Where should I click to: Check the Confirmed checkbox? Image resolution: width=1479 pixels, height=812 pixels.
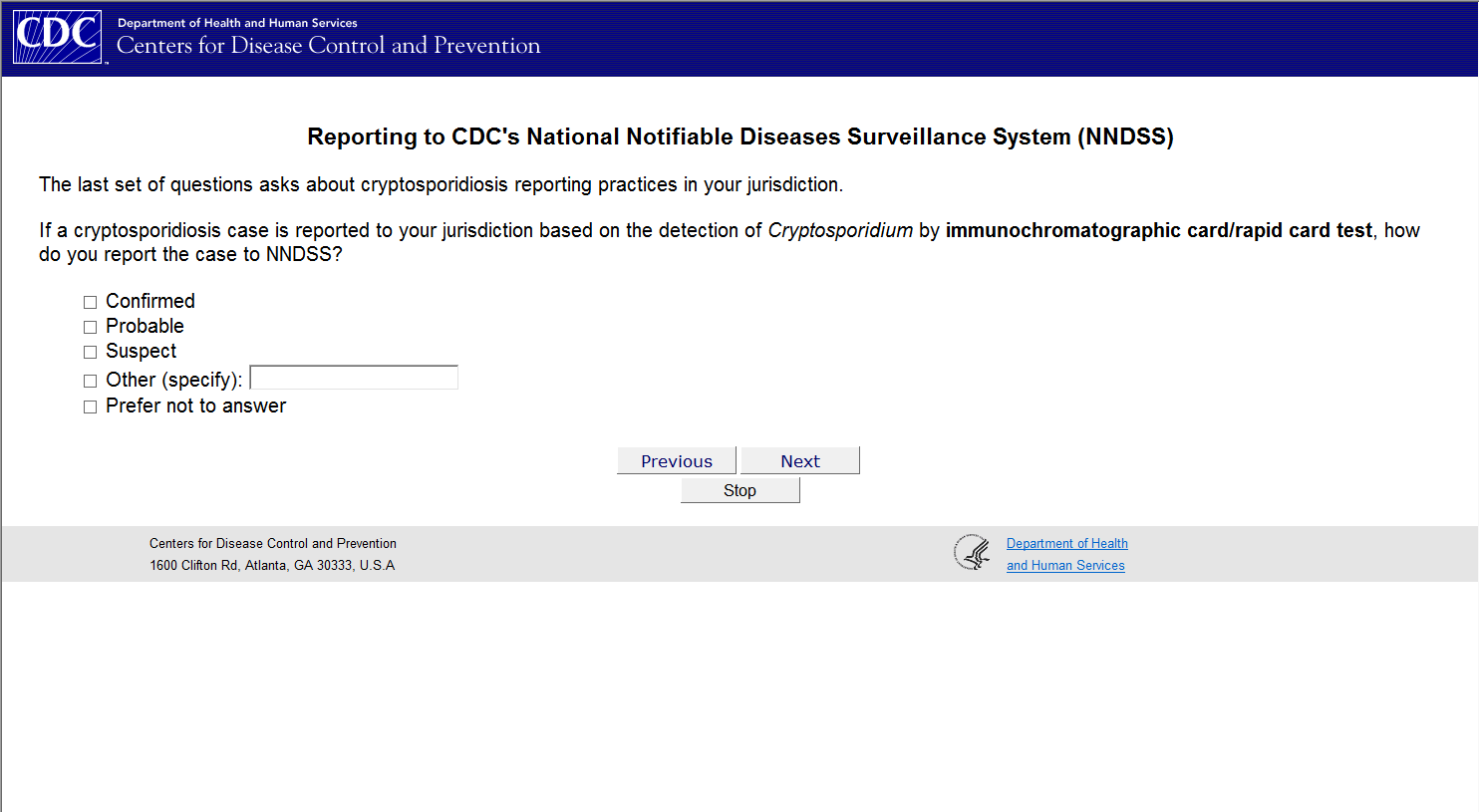pos(90,302)
